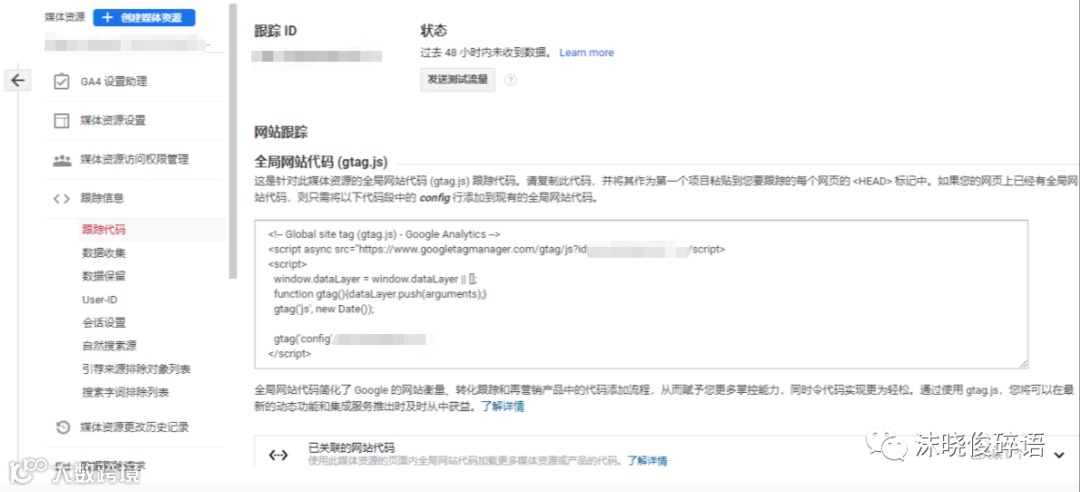Click the 网站跟踪 heading

tap(281, 132)
